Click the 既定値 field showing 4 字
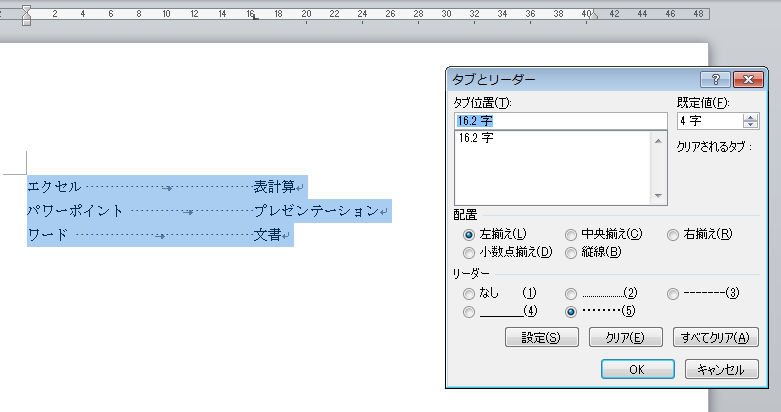781x412 pixels. click(710, 121)
